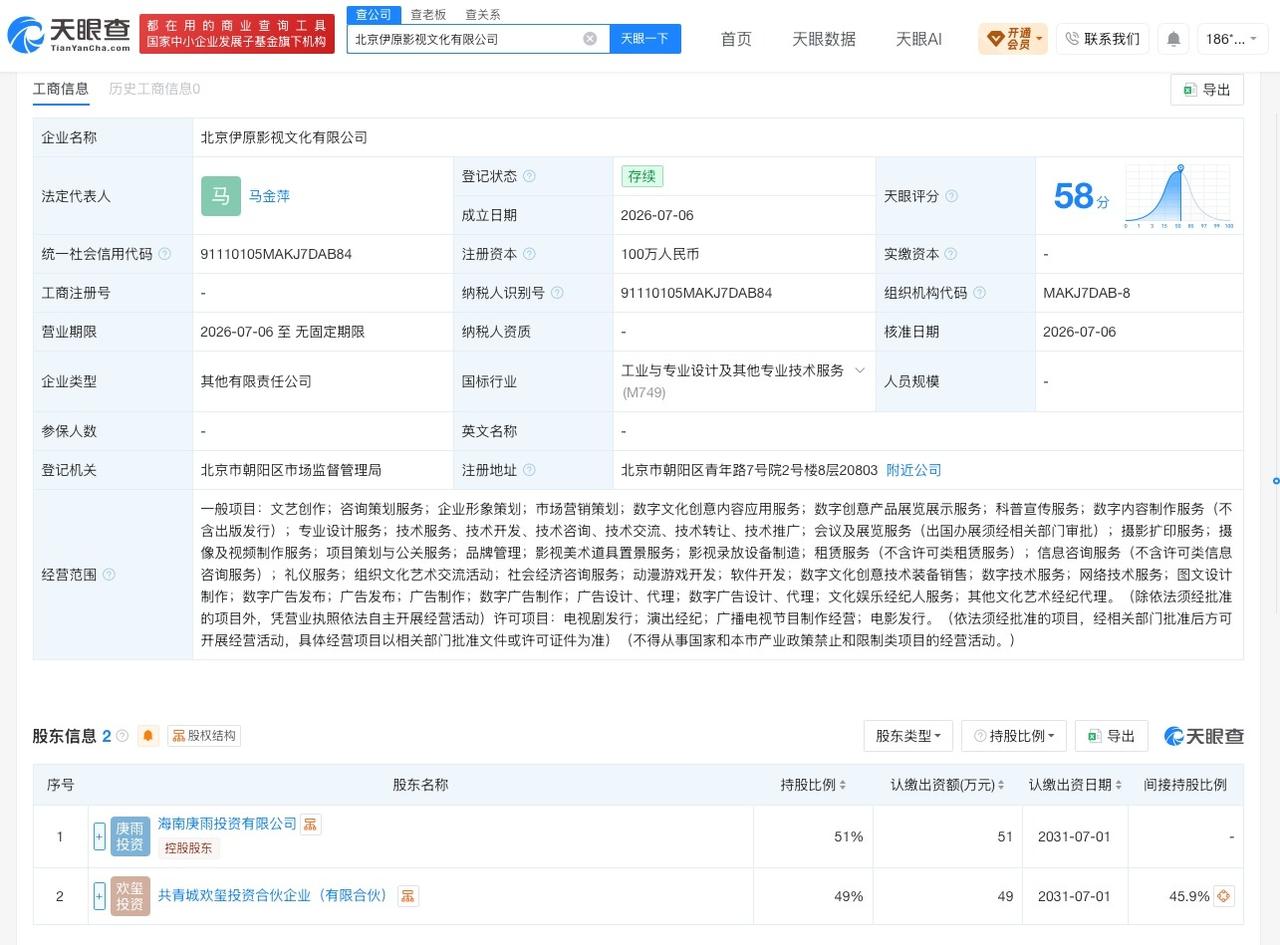Open the account menu 186*...

pyautogui.click(x=1233, y=39)
